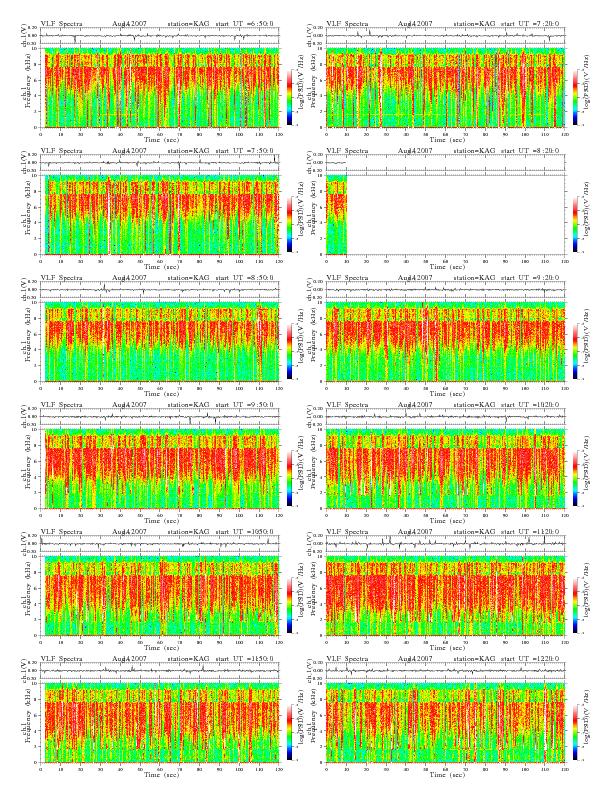The height and width of the screenshot is (792, 612).
Task: Click the ch.1 voltage waveform above the 8:50:0 spectrogram
Action: [160, 289]
